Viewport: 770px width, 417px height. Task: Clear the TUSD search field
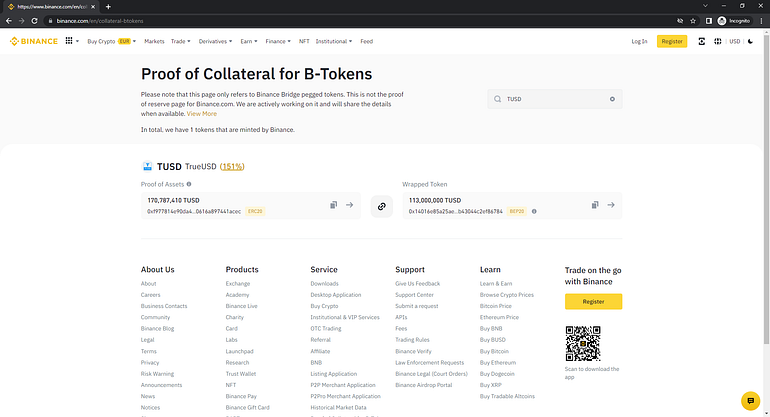pos(612,99)
